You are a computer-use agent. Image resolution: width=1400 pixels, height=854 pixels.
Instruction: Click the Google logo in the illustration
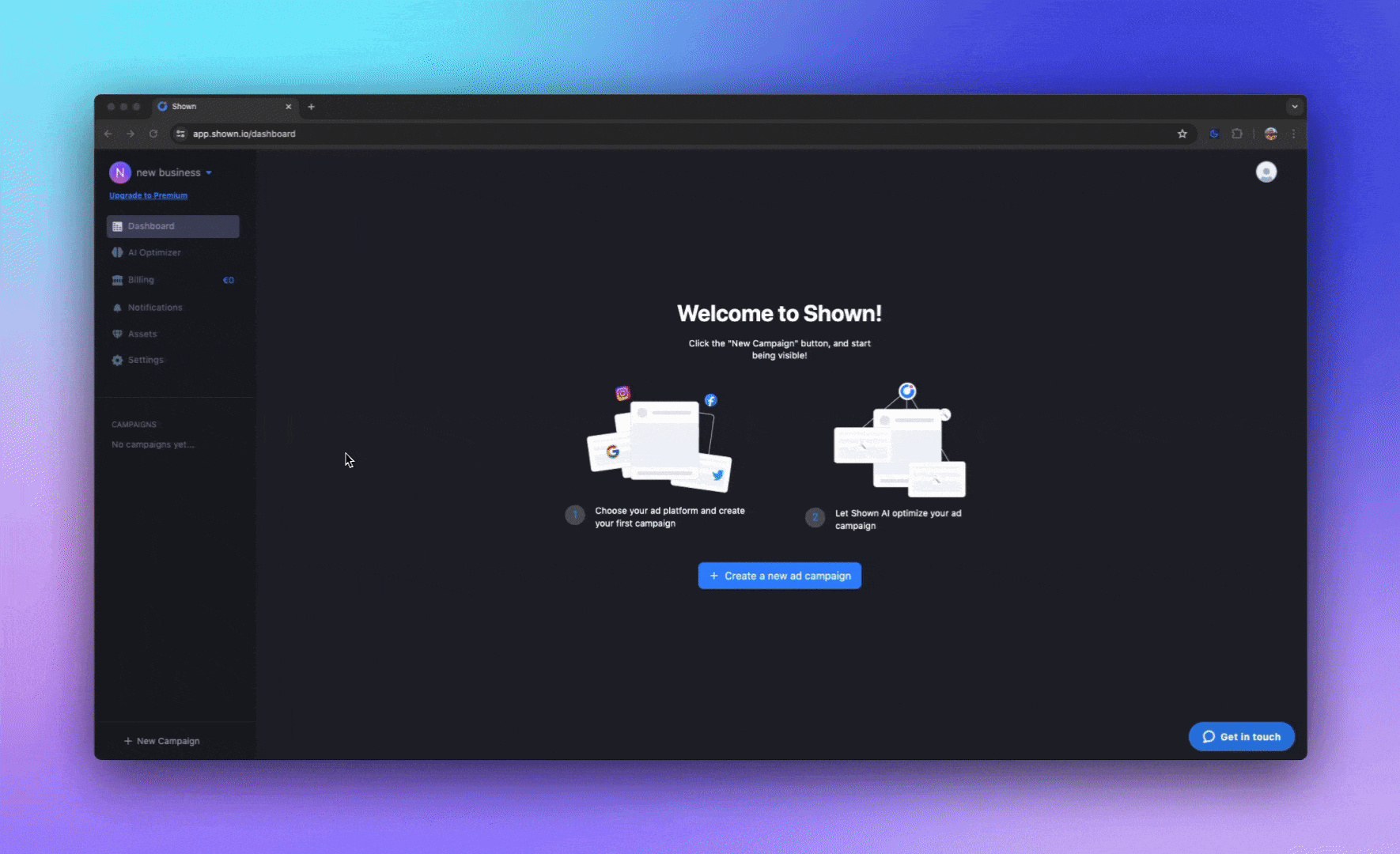(612, 452)
